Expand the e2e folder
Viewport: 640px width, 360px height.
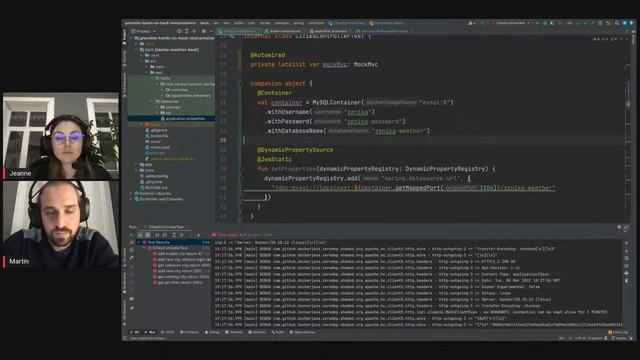pos(137,164)
